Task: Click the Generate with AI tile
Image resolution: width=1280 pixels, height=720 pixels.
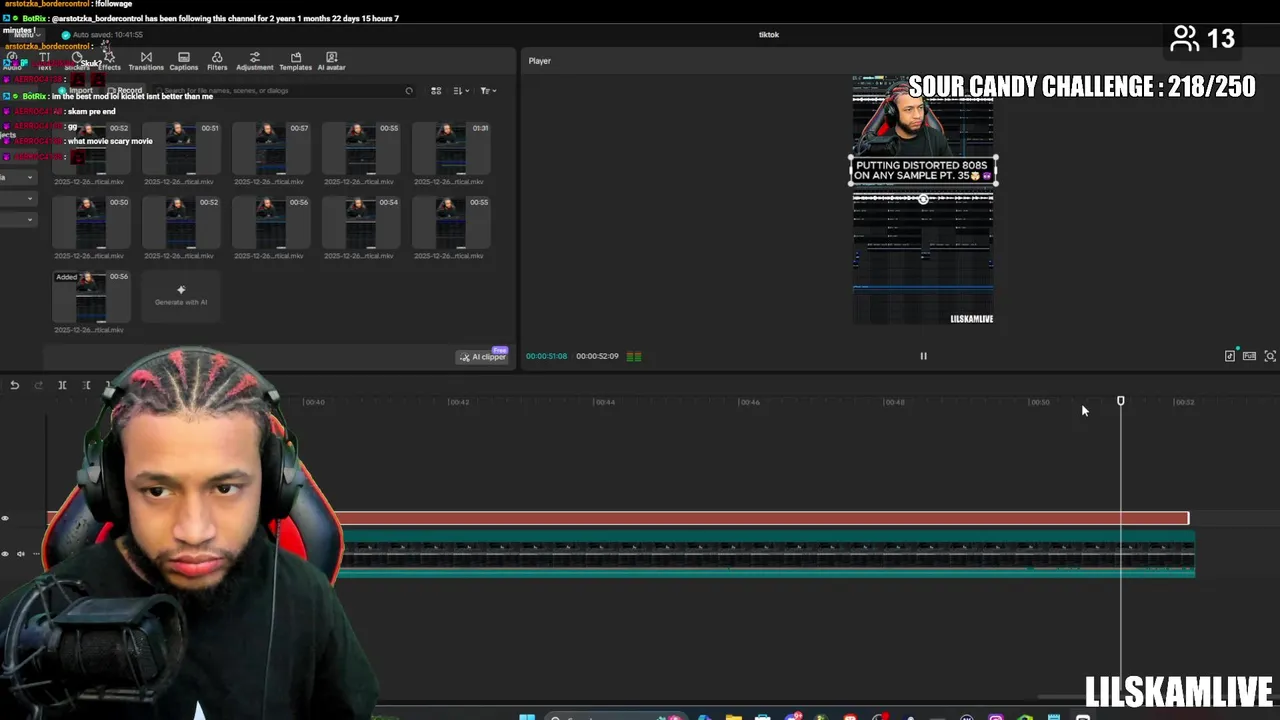Action: (181, 296)
